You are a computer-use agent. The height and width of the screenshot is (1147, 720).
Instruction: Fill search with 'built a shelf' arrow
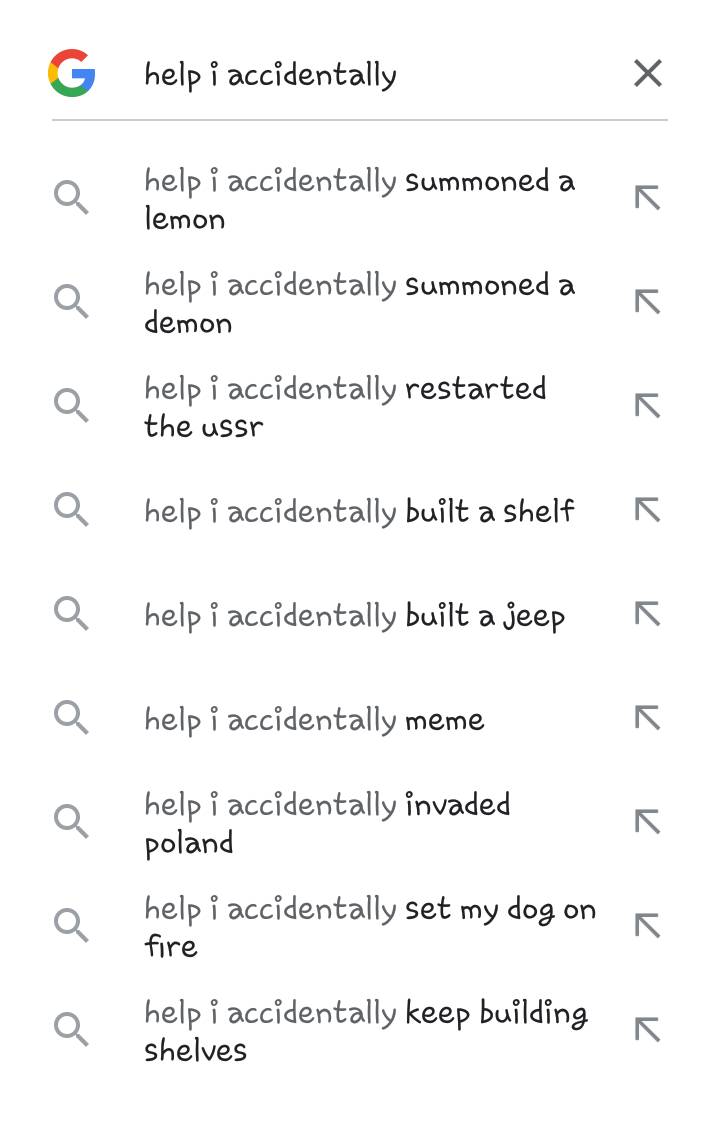[648, 510]
